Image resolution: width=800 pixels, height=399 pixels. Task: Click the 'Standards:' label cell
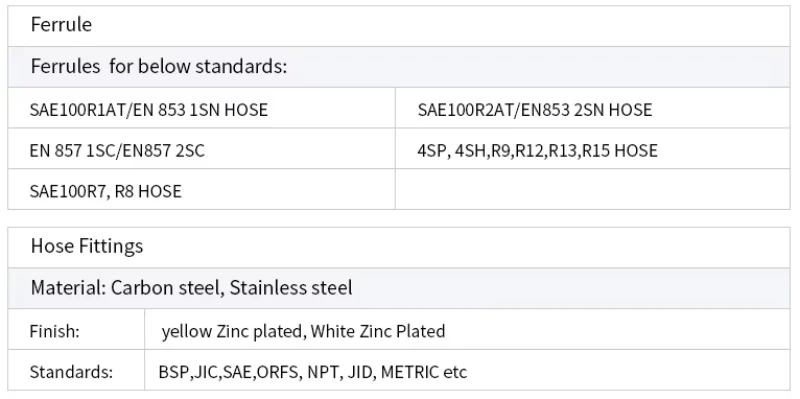click(x=76, y=370)
